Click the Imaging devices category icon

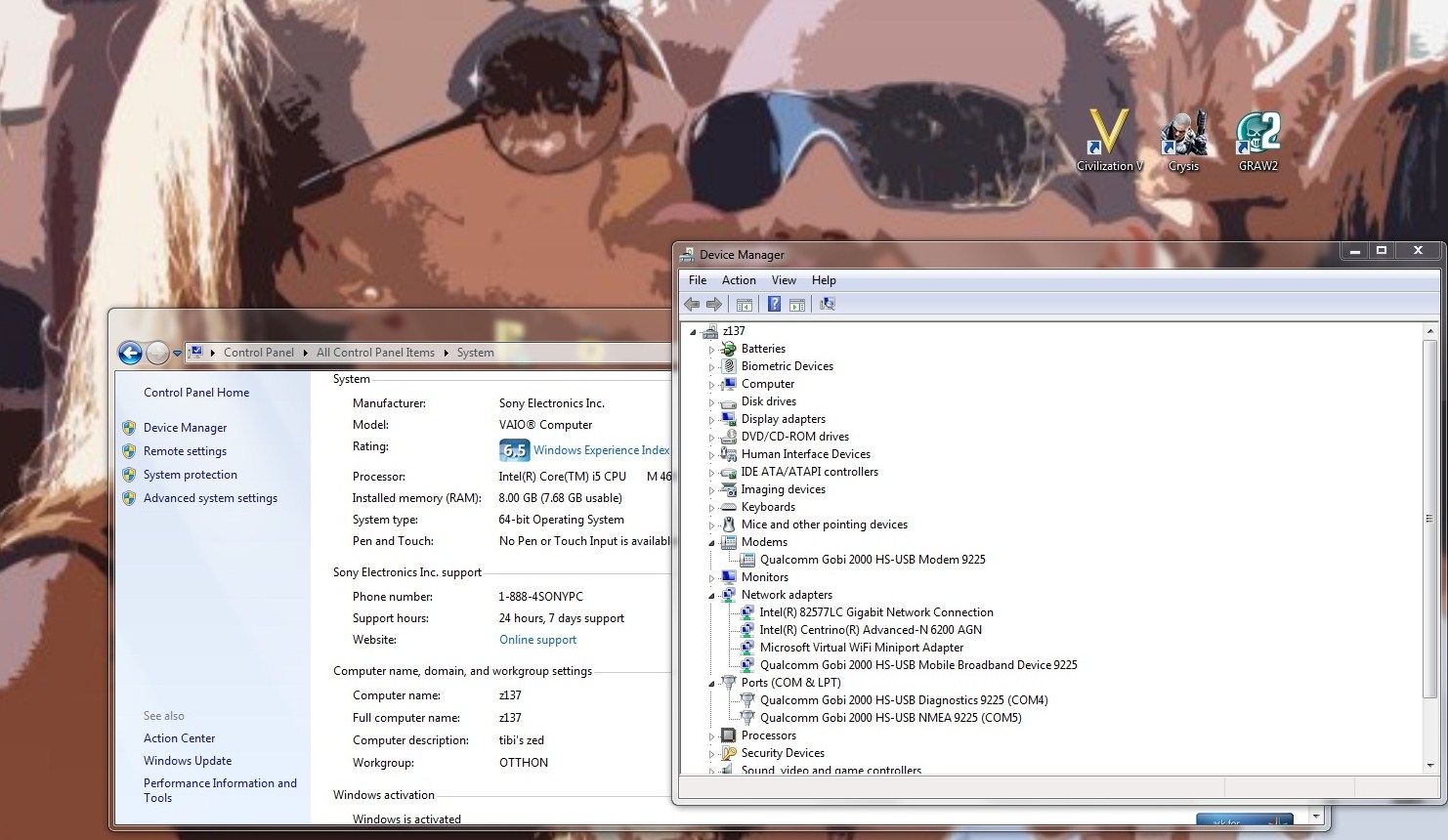(728, 489)
